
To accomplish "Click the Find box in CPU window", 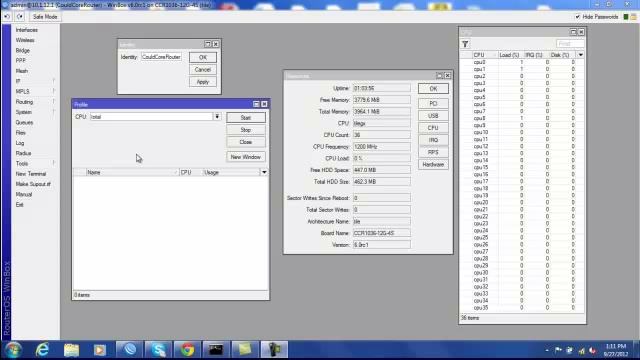I will pos(570,44).
